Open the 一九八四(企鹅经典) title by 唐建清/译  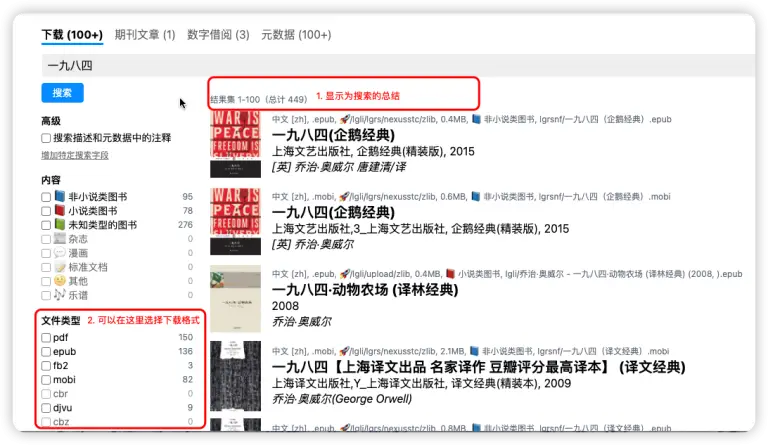[x=334, y=135]
